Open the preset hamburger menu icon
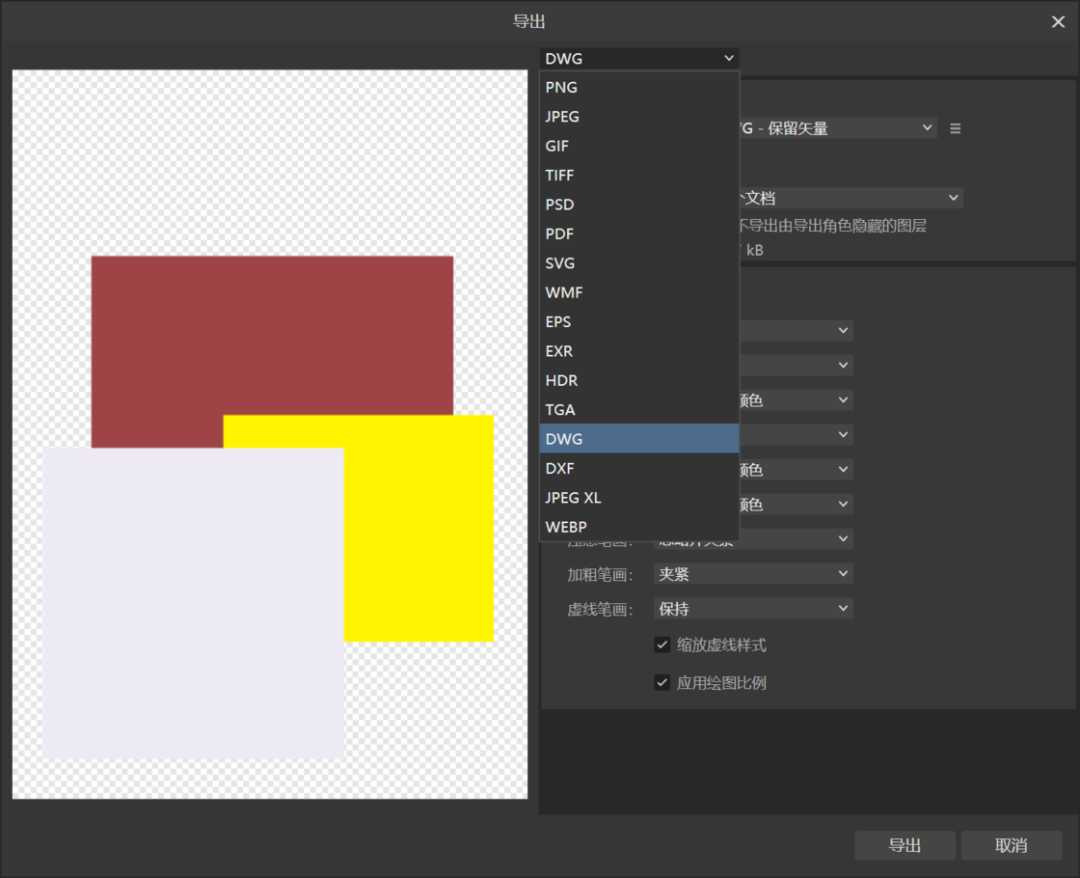This screenshot has width=1080, height=878. click(x=955, y=128)
